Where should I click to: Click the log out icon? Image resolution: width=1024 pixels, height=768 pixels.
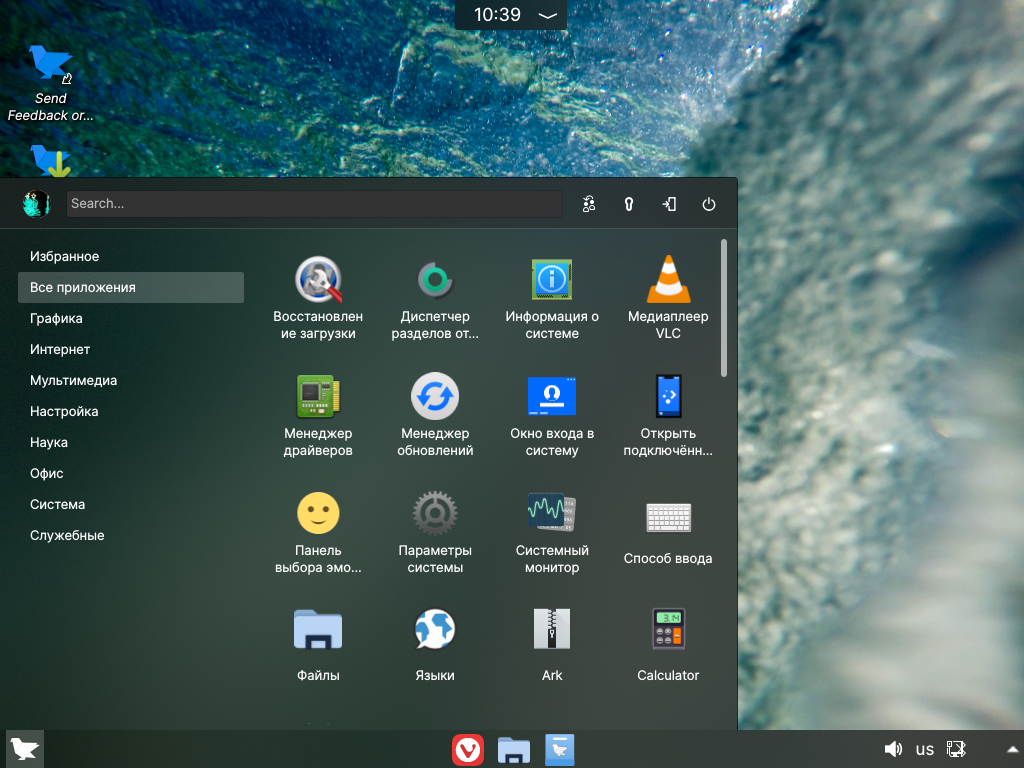669,204
